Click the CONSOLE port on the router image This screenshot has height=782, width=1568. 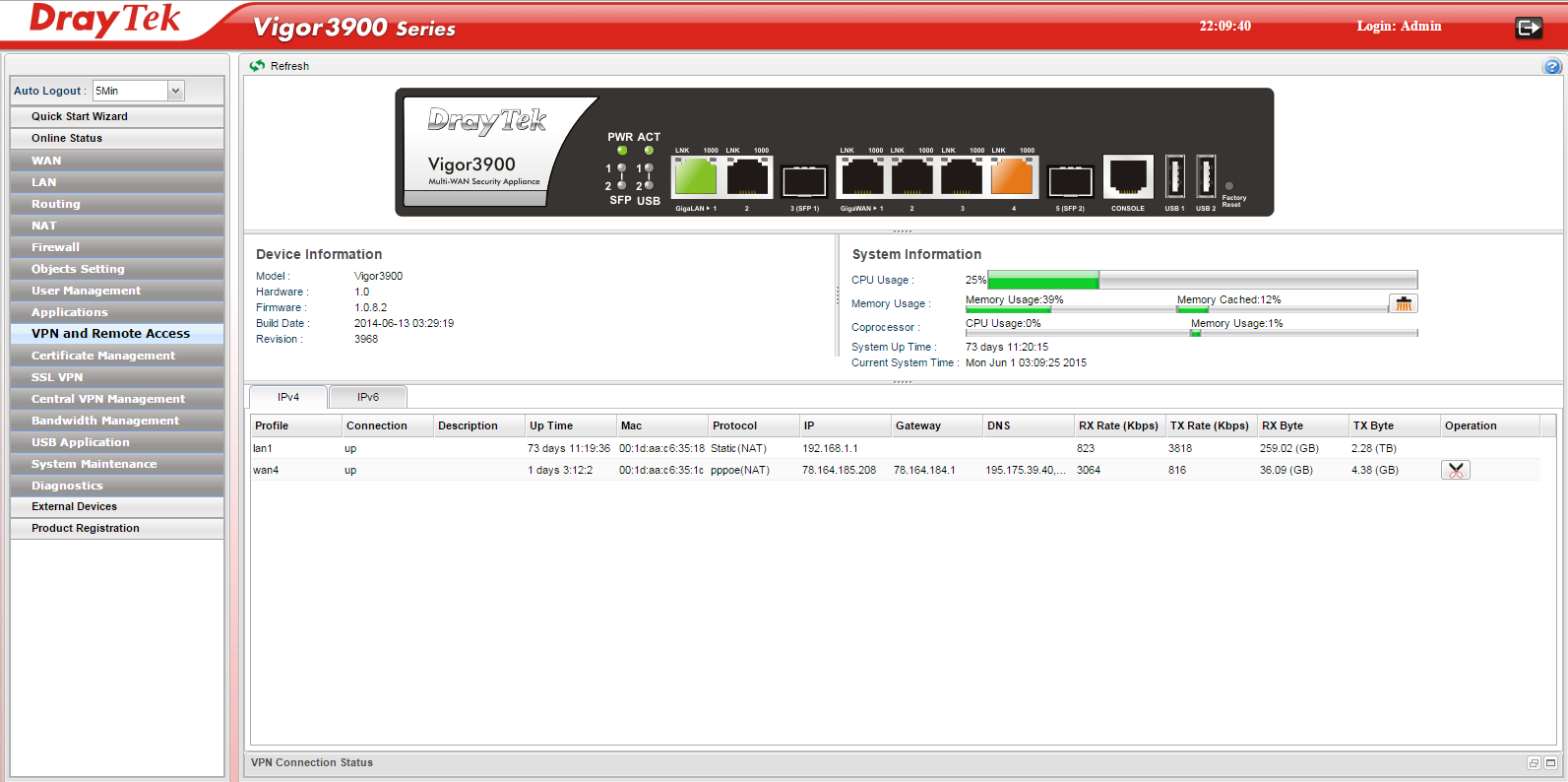coord(1127,179)
